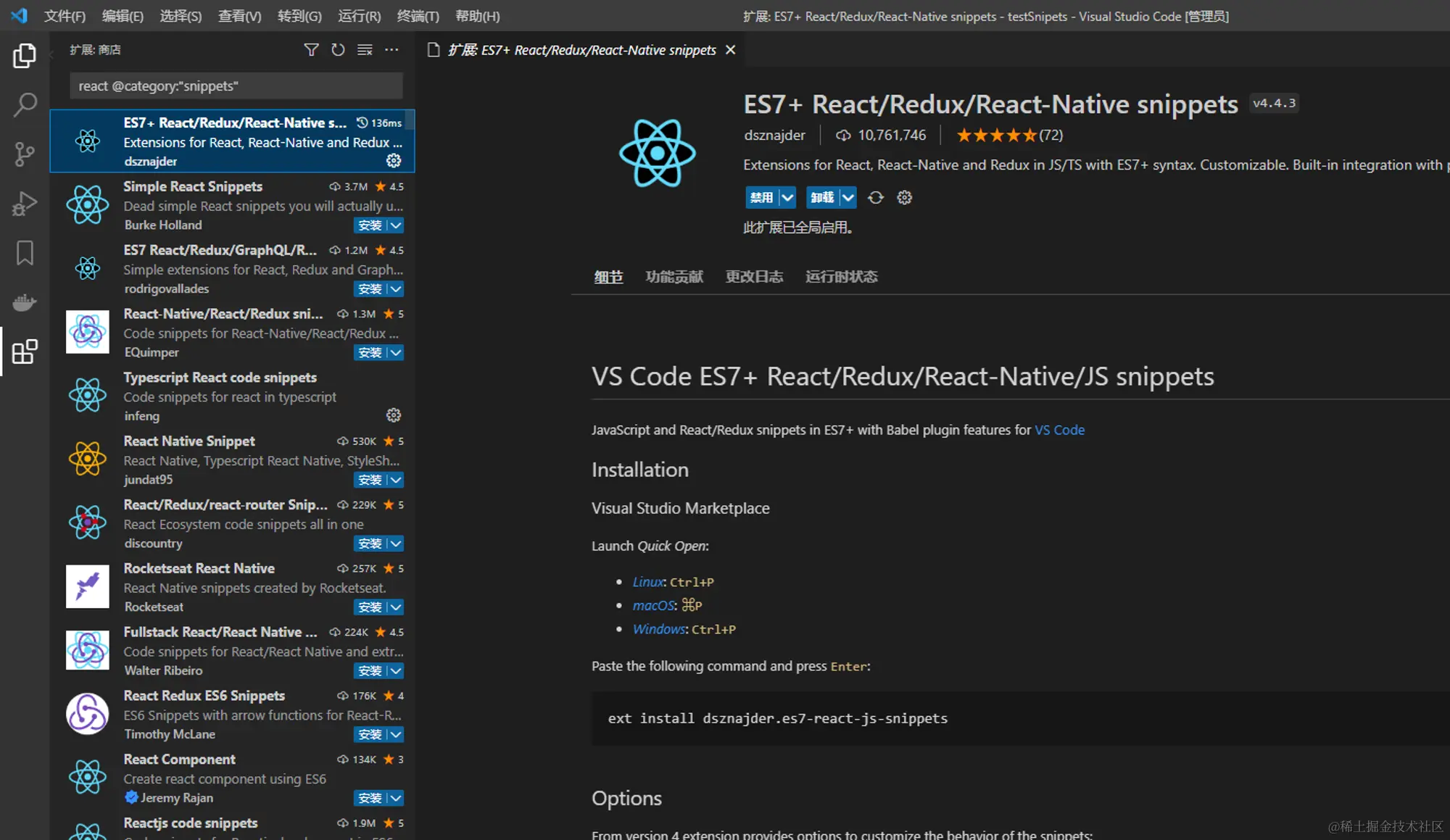
Task: Select the React Component extension entry
Action: [232, 778]
